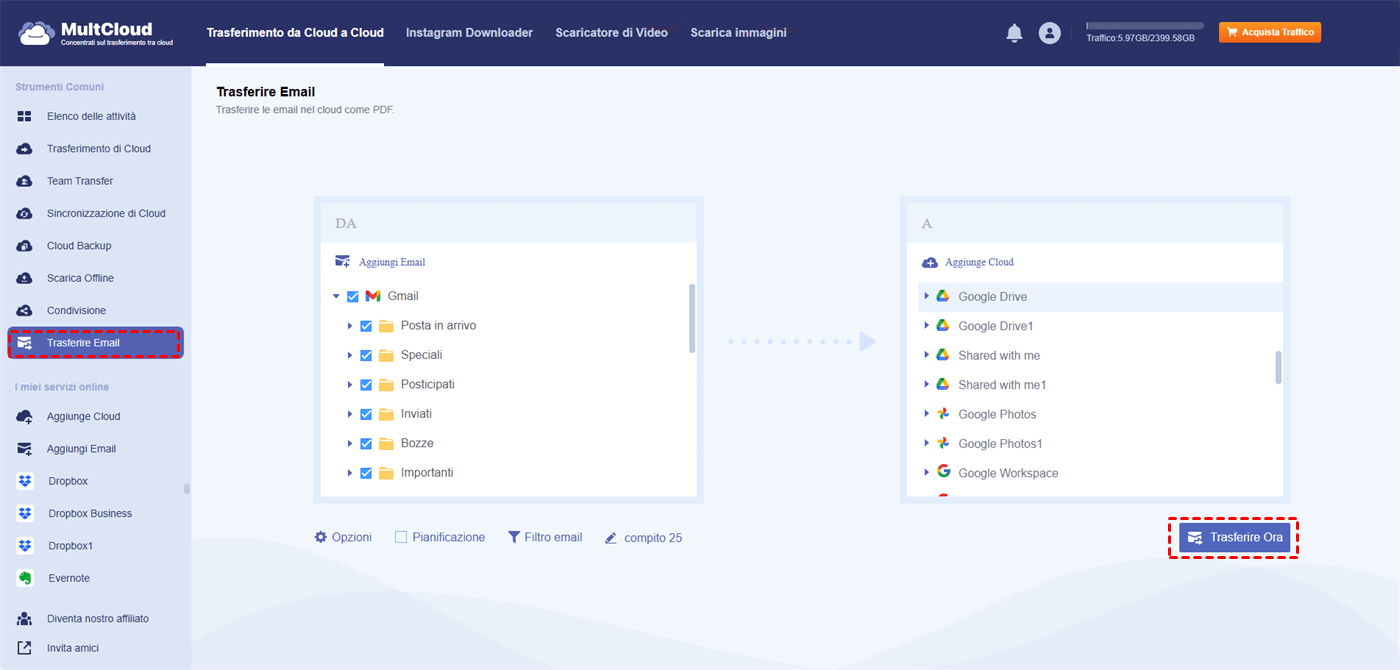Uncheck the Bozze folder checkbox
1400x670 pixels.
click(x=366, y=443)
